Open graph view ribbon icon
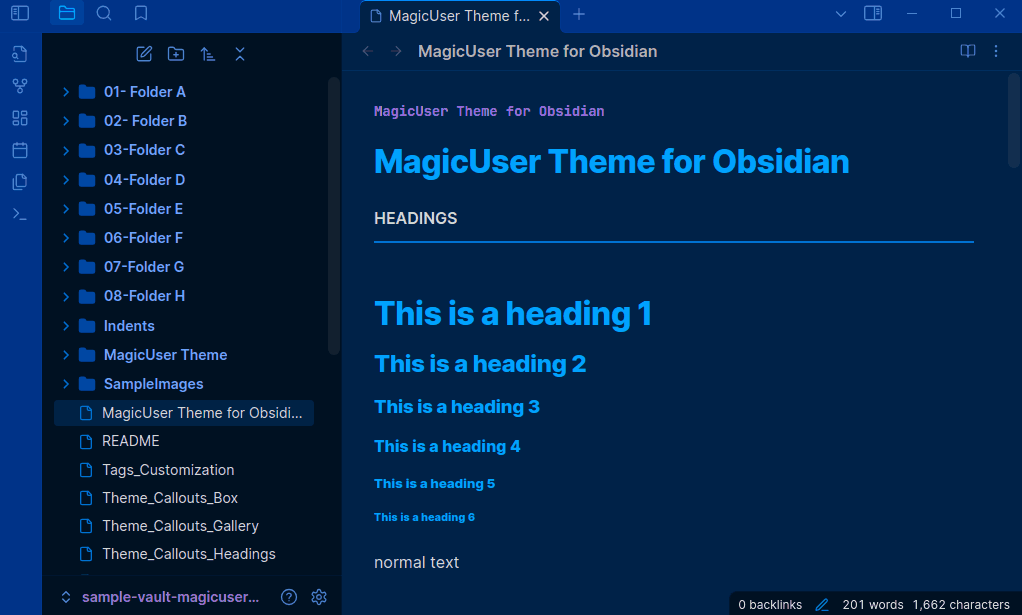Image resolution: width=1022 pixels, height=615 pixels. coord(20,86)
